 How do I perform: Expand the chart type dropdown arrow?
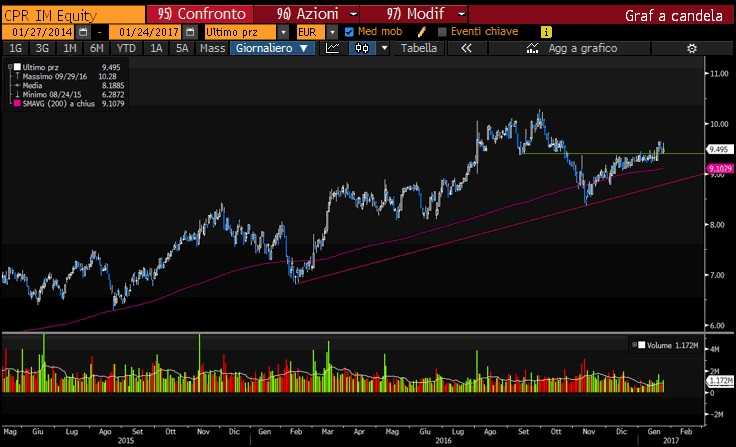(x=385, y=48)
